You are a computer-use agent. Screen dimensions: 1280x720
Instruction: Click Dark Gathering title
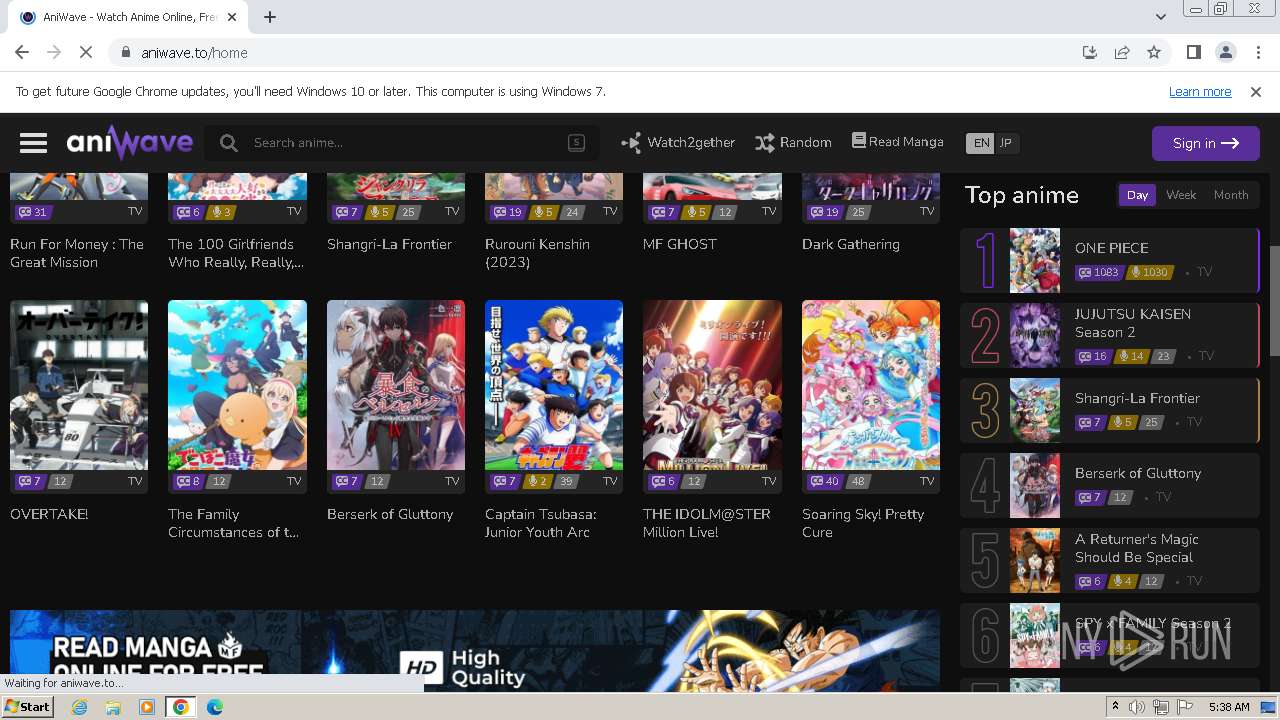tap(851, 244)
